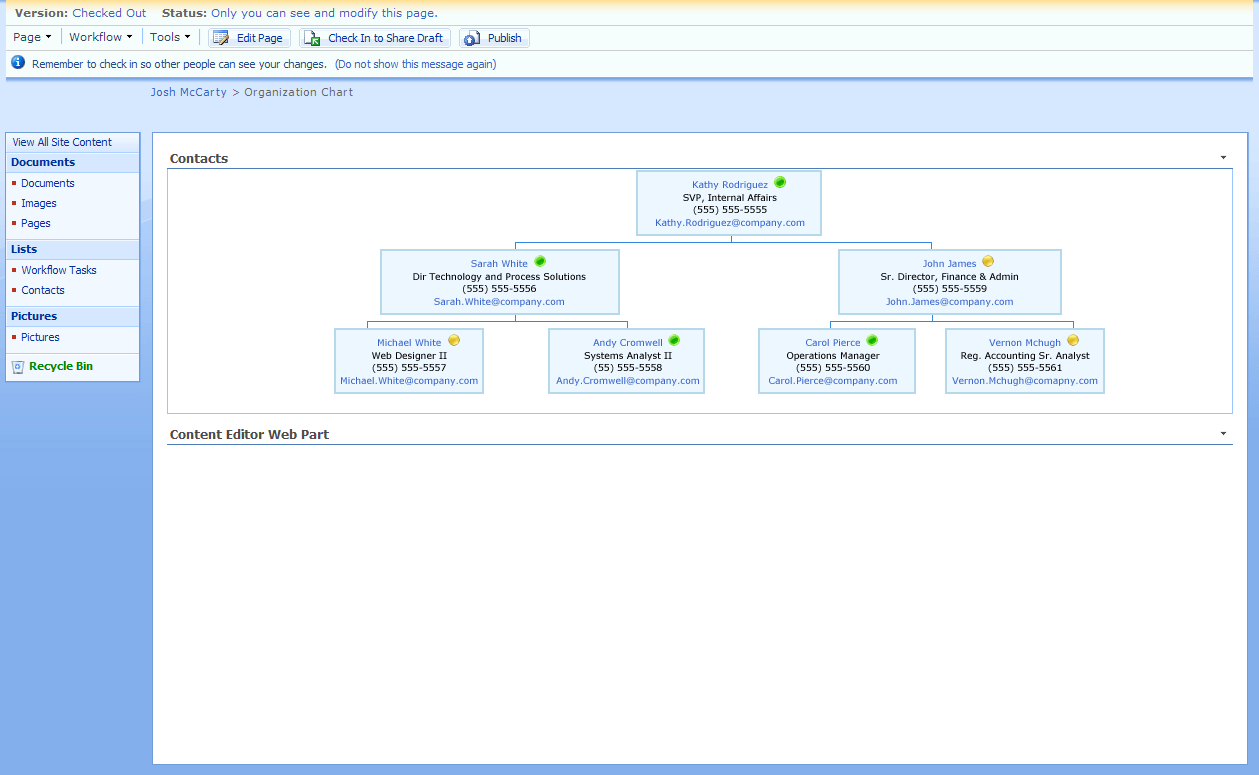Click the Kathy Rodriguez name link
The image size is (1259, 775).
(x=730, y=185)
